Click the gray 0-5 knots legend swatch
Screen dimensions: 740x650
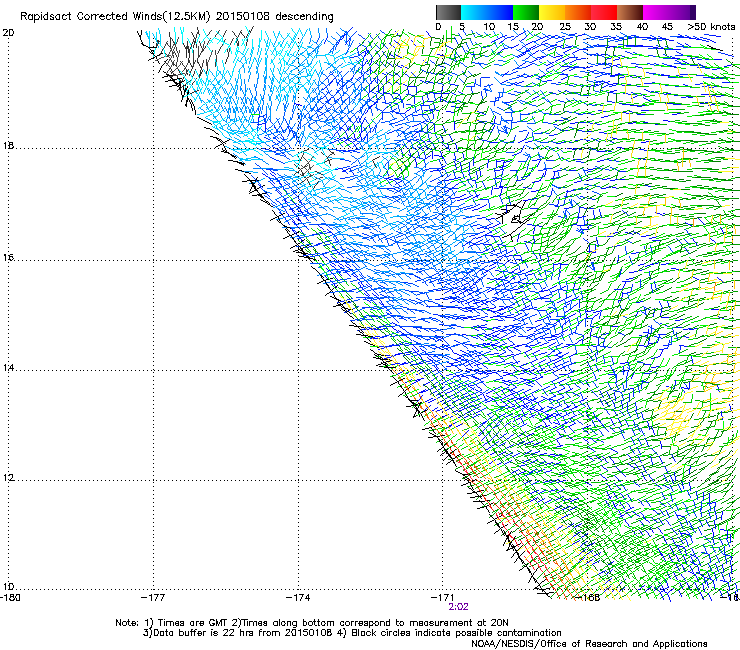click(448, 12)
